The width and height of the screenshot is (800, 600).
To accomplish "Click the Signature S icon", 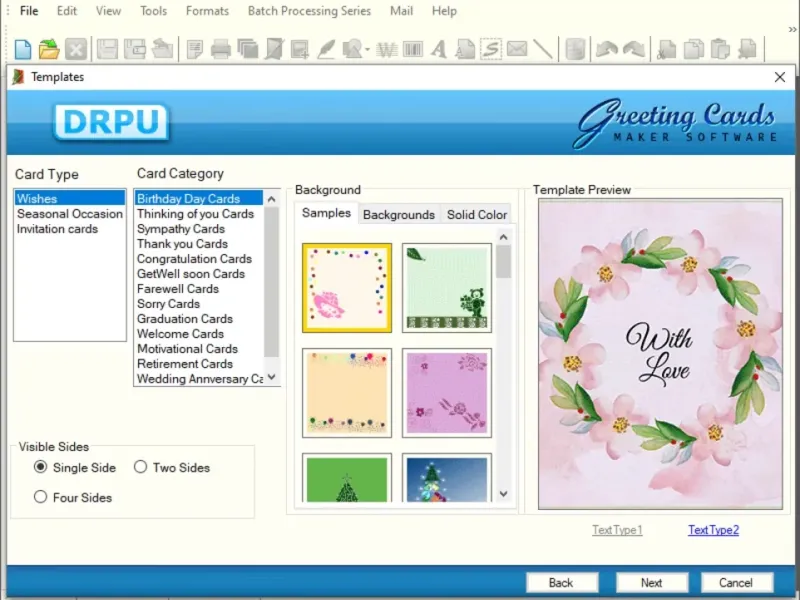I will [x=491, y=49].
